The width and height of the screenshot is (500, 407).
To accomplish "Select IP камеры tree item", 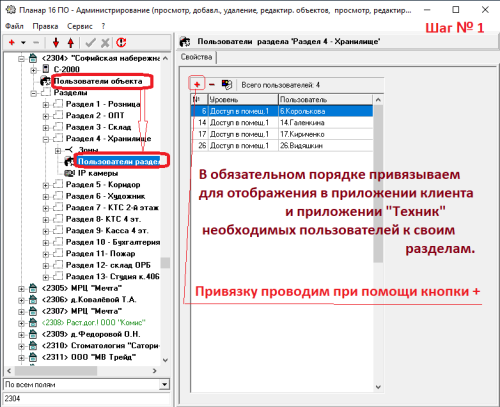I will (x=98, y=173).
